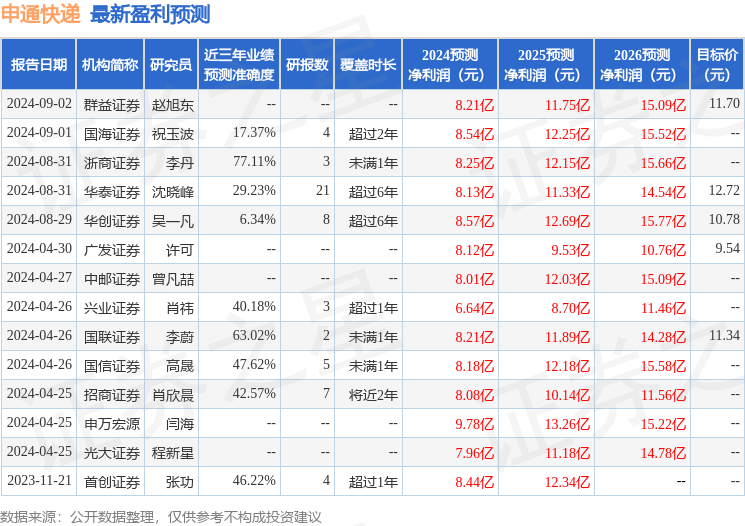Click report count 21
Screen dimensions: 745x526
tap(323, 191)
